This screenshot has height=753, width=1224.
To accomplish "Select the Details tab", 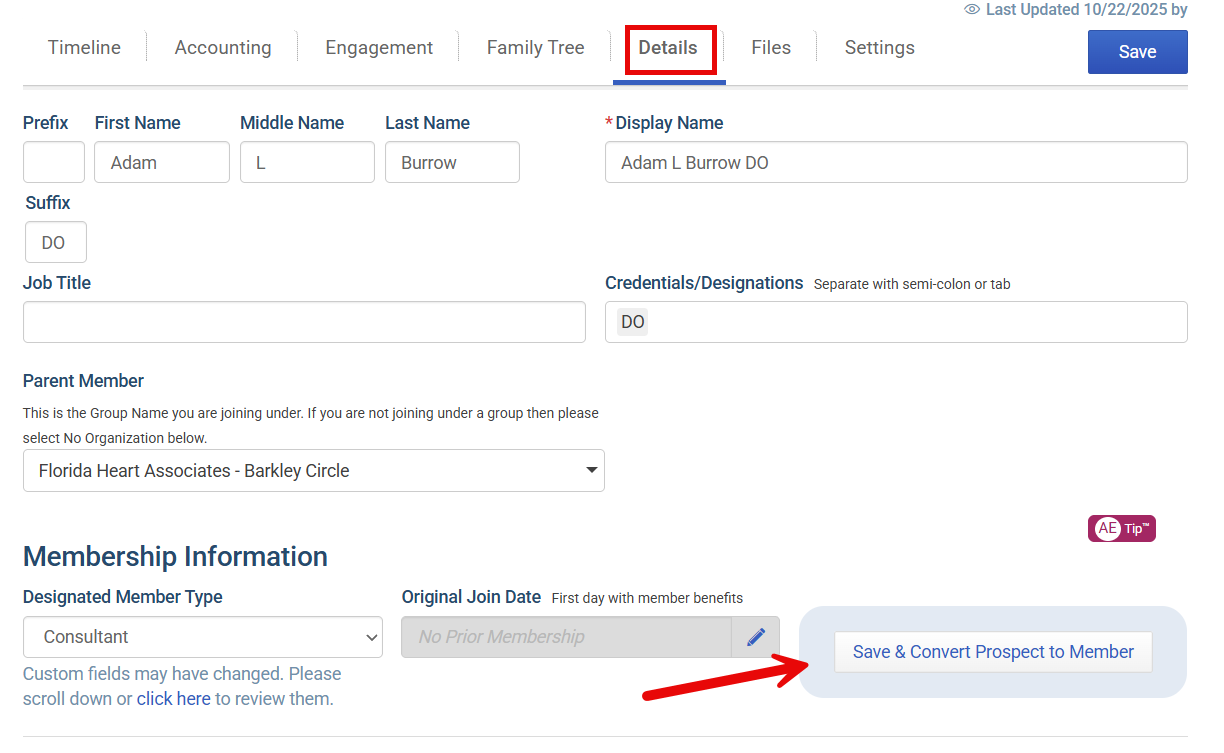I will coord(668,48).
